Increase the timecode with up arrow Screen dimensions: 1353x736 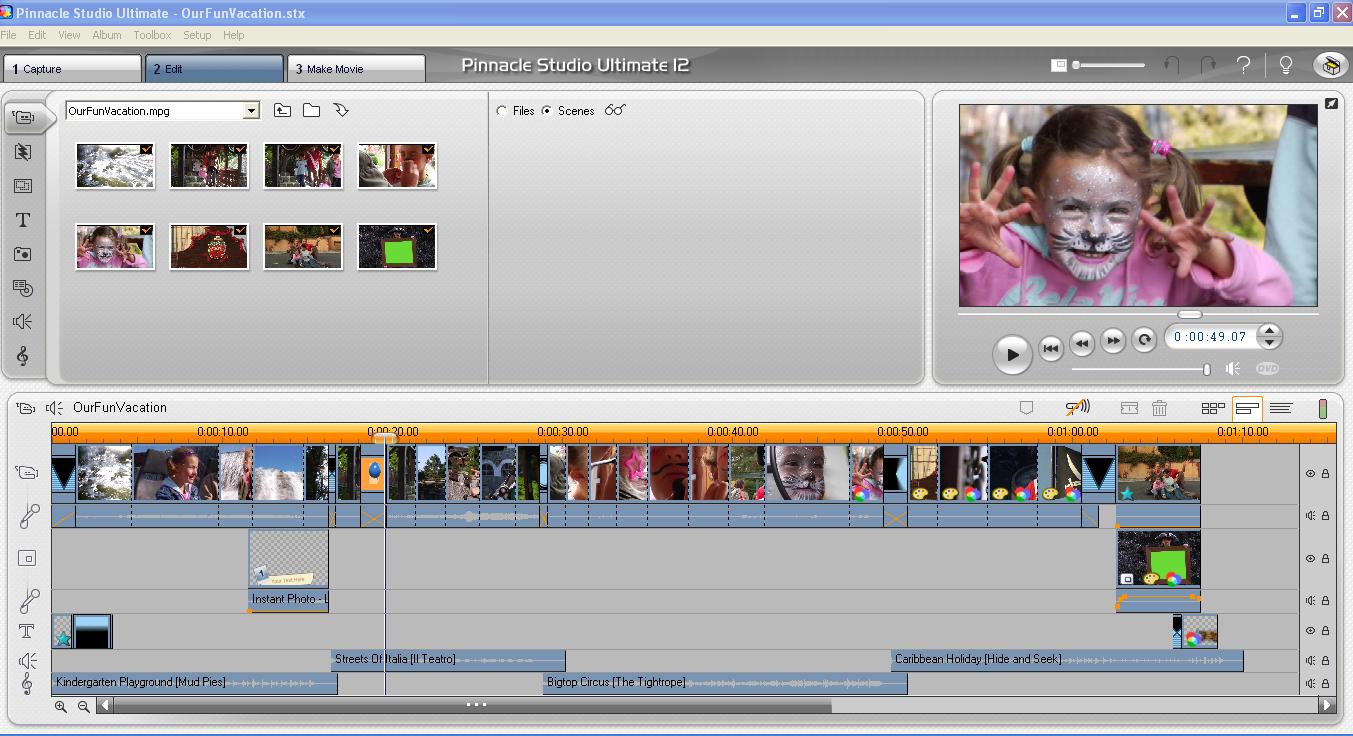point(1269,331)
